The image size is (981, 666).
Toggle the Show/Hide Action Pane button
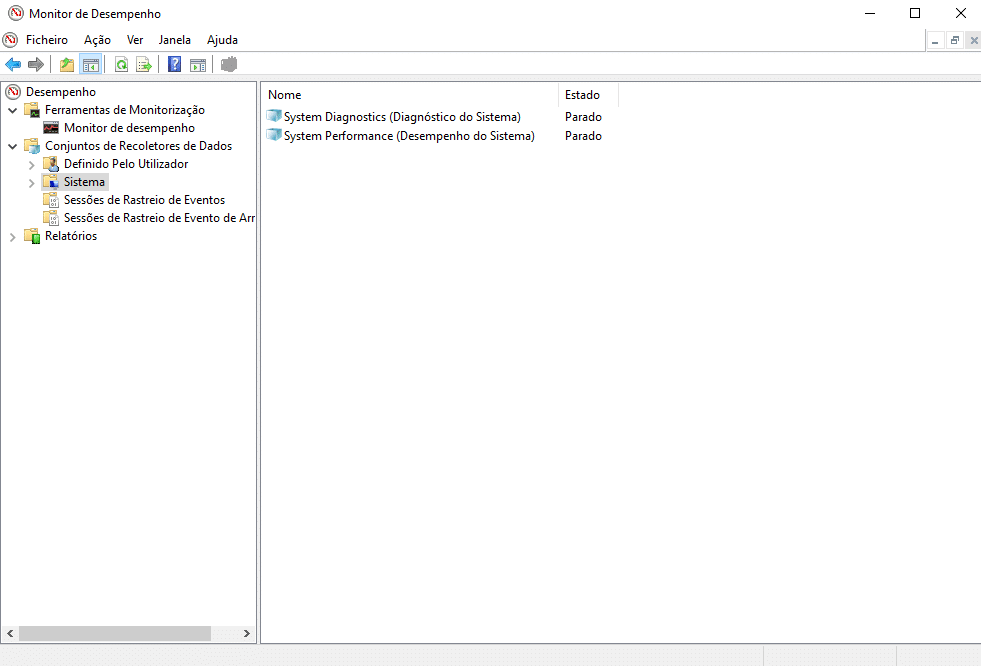pos(198,65)
